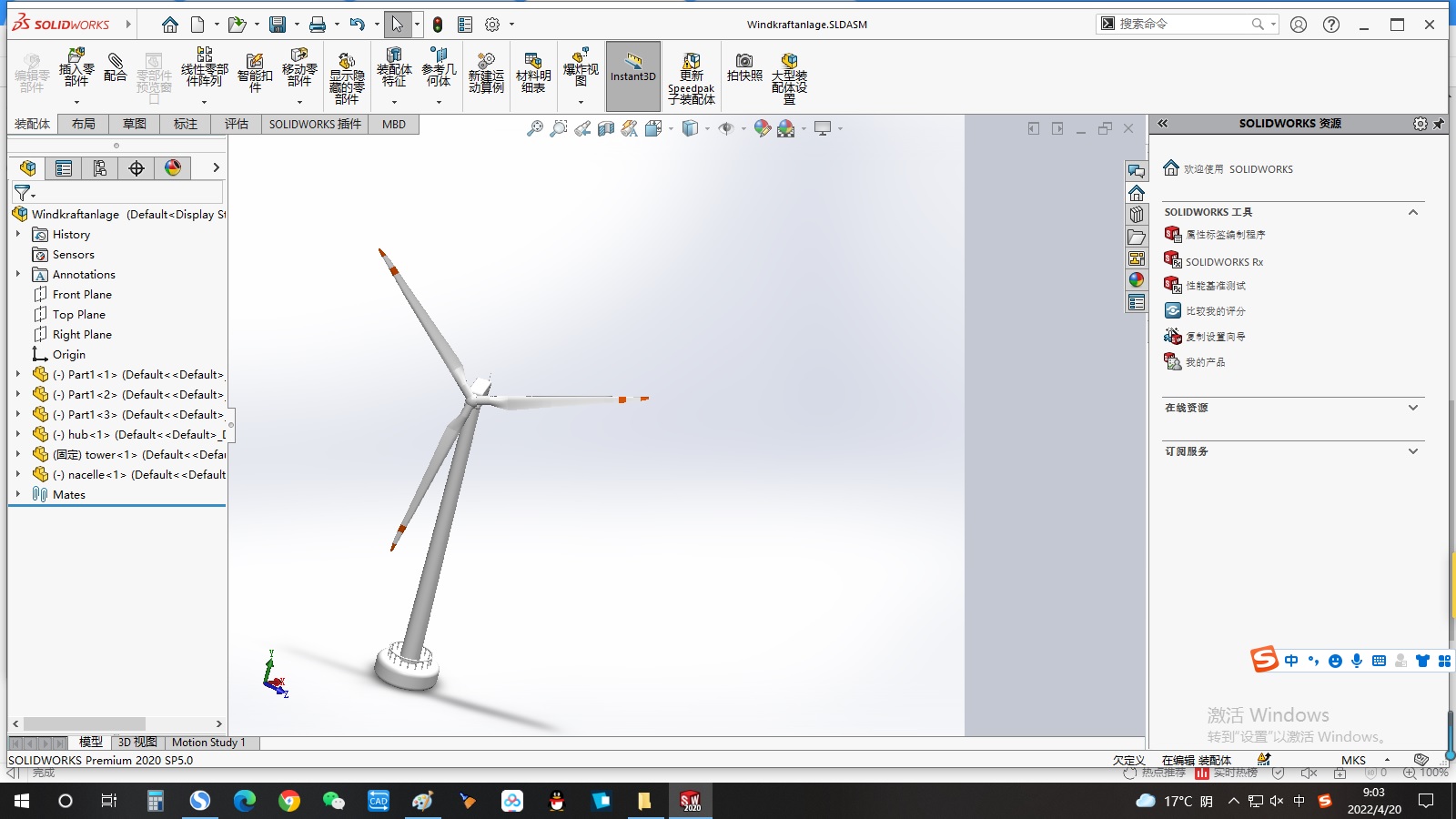Expand the History tree node
1456x819 pixels.
coord(18,234)
